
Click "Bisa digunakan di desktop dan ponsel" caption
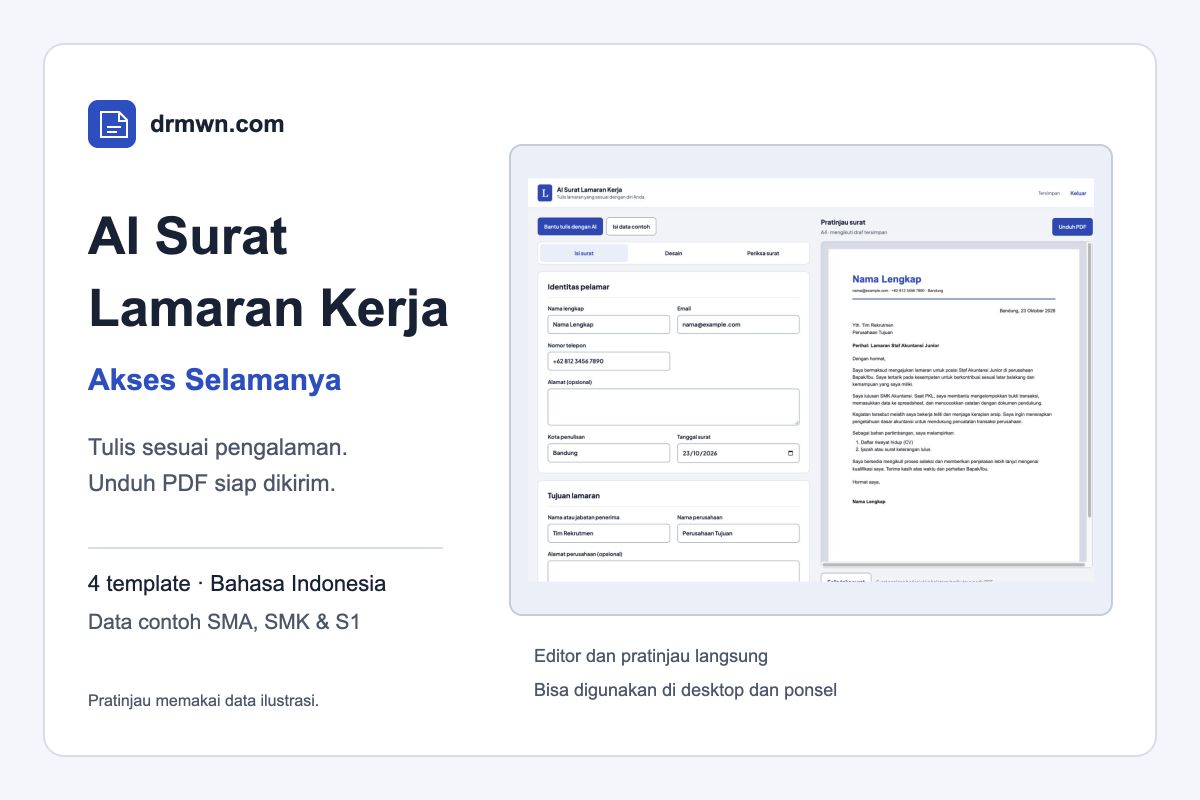[685, 690]
